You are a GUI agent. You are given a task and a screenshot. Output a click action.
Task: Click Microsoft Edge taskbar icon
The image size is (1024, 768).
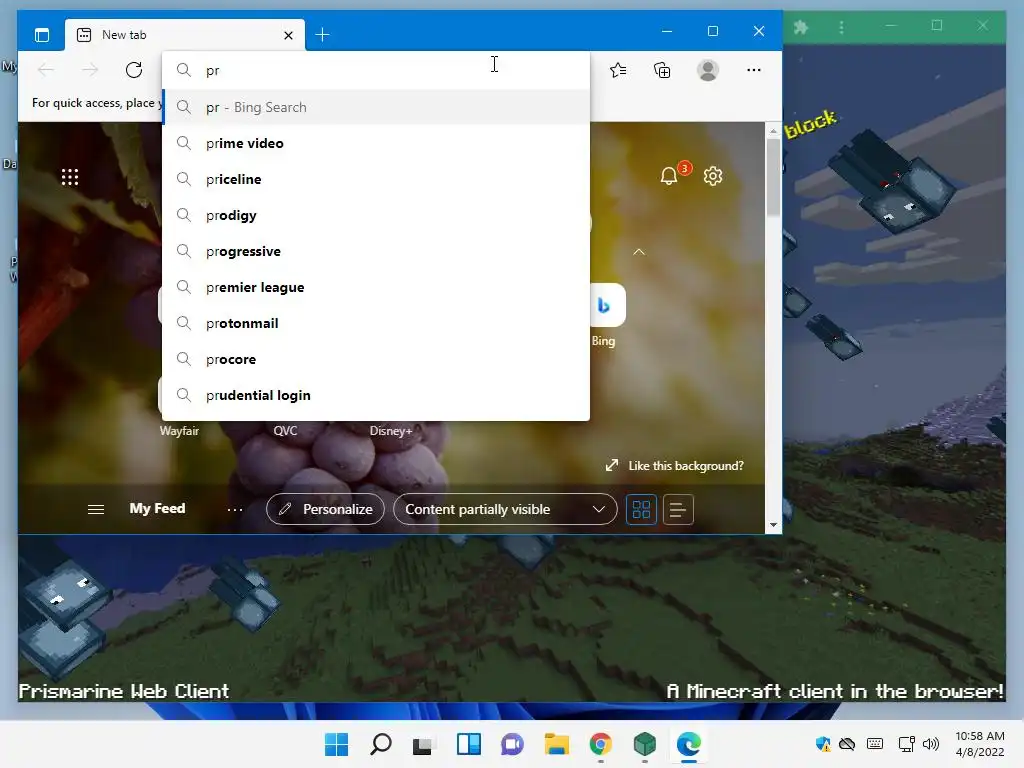tap(689, 744)
